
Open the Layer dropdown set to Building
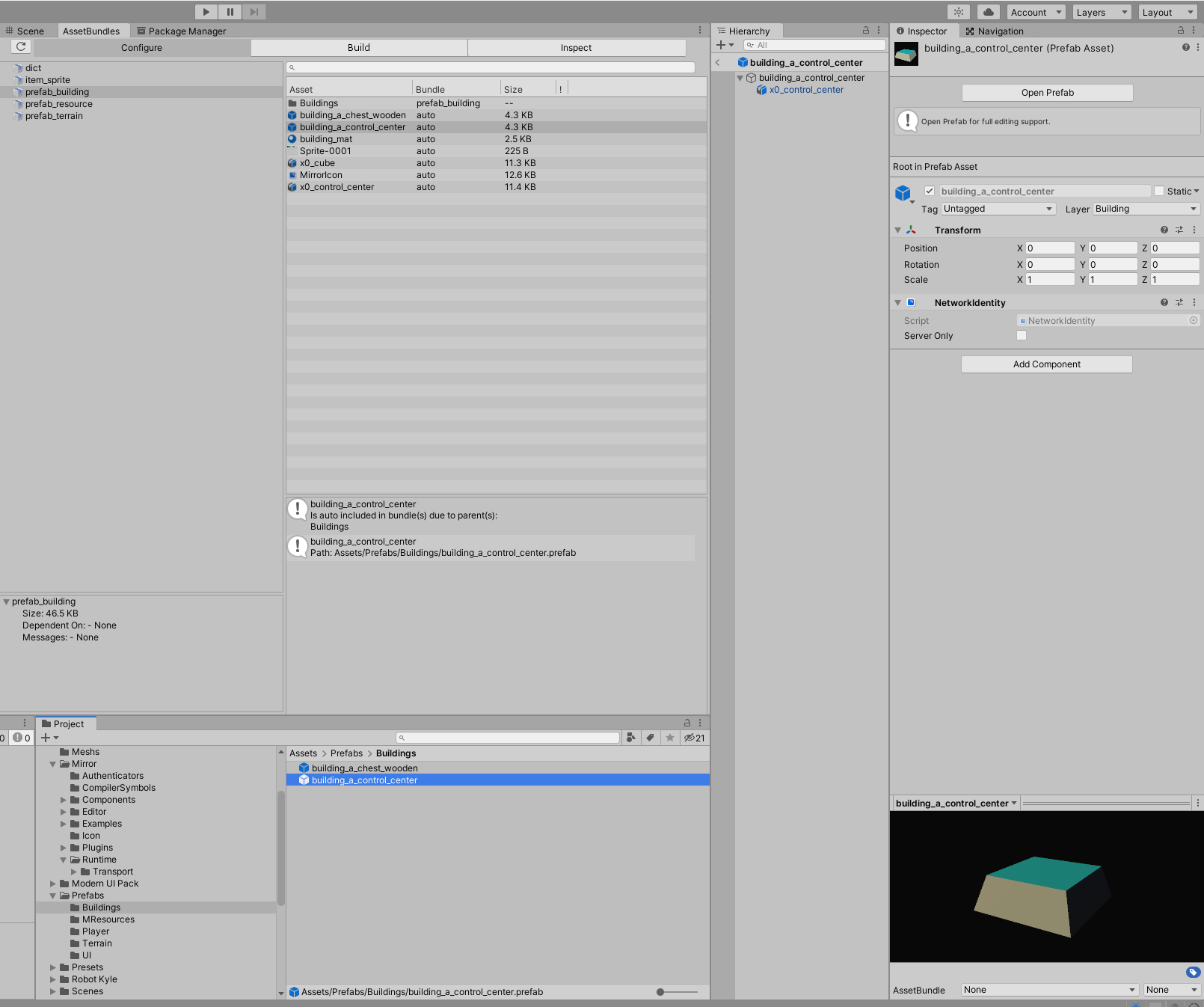pyautogui.click(x=1146, y=209)
